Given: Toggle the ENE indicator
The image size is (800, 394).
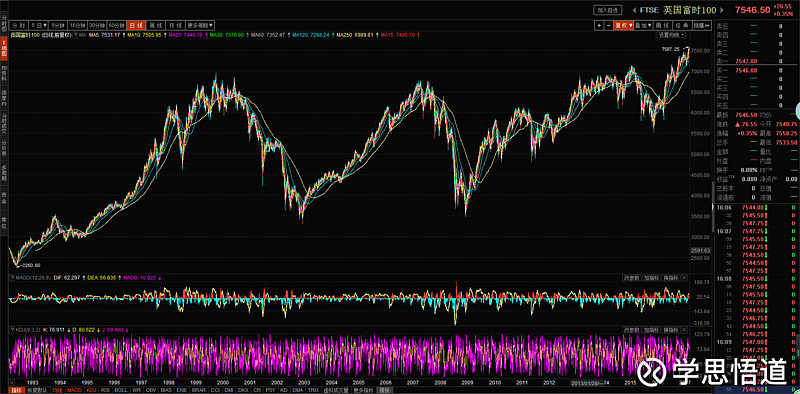Looking at the screenshot, I should pos(182,390).
